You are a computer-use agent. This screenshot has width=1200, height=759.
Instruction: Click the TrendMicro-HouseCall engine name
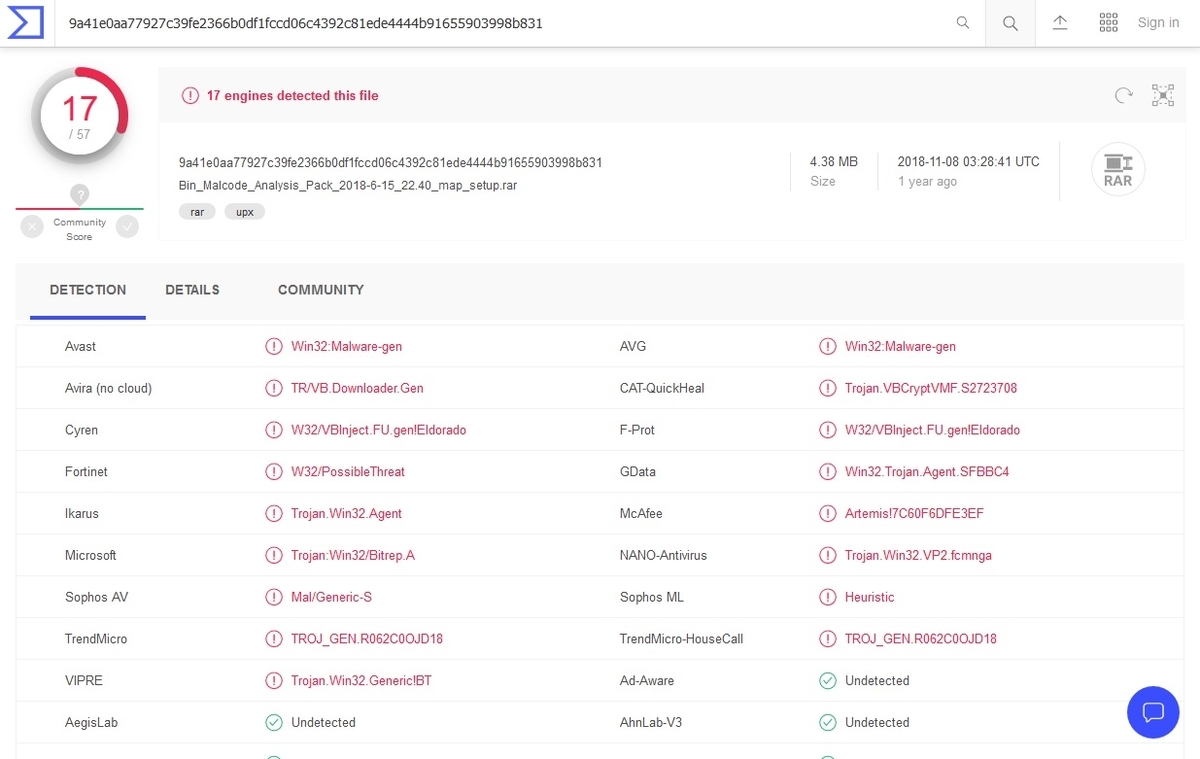[682, 639]
